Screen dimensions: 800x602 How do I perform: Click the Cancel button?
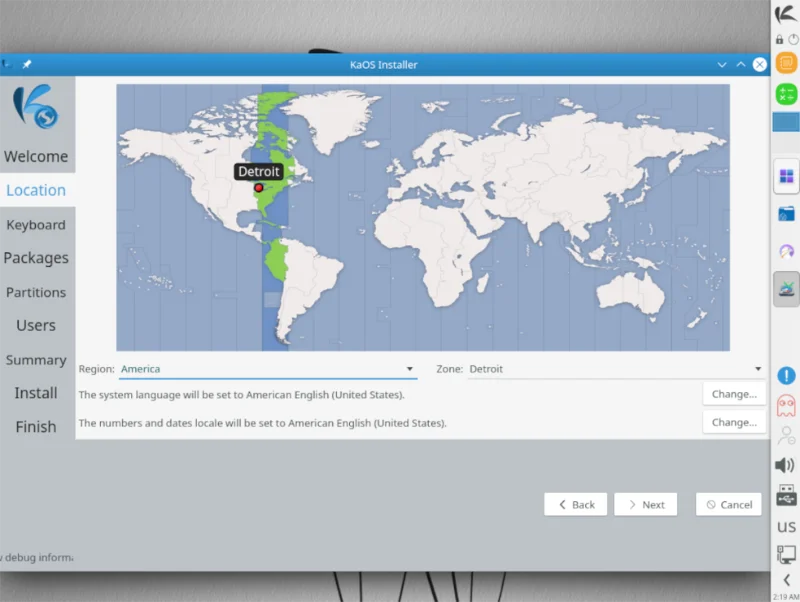coord(729,505)
